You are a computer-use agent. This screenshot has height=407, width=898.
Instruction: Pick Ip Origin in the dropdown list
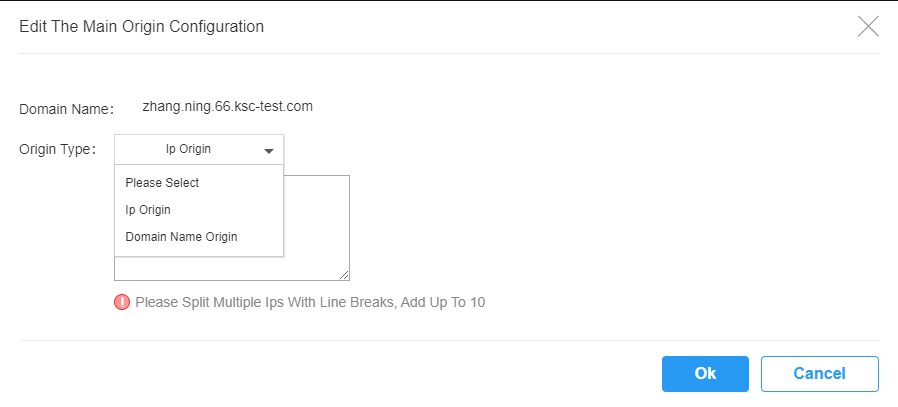(148, 210)
